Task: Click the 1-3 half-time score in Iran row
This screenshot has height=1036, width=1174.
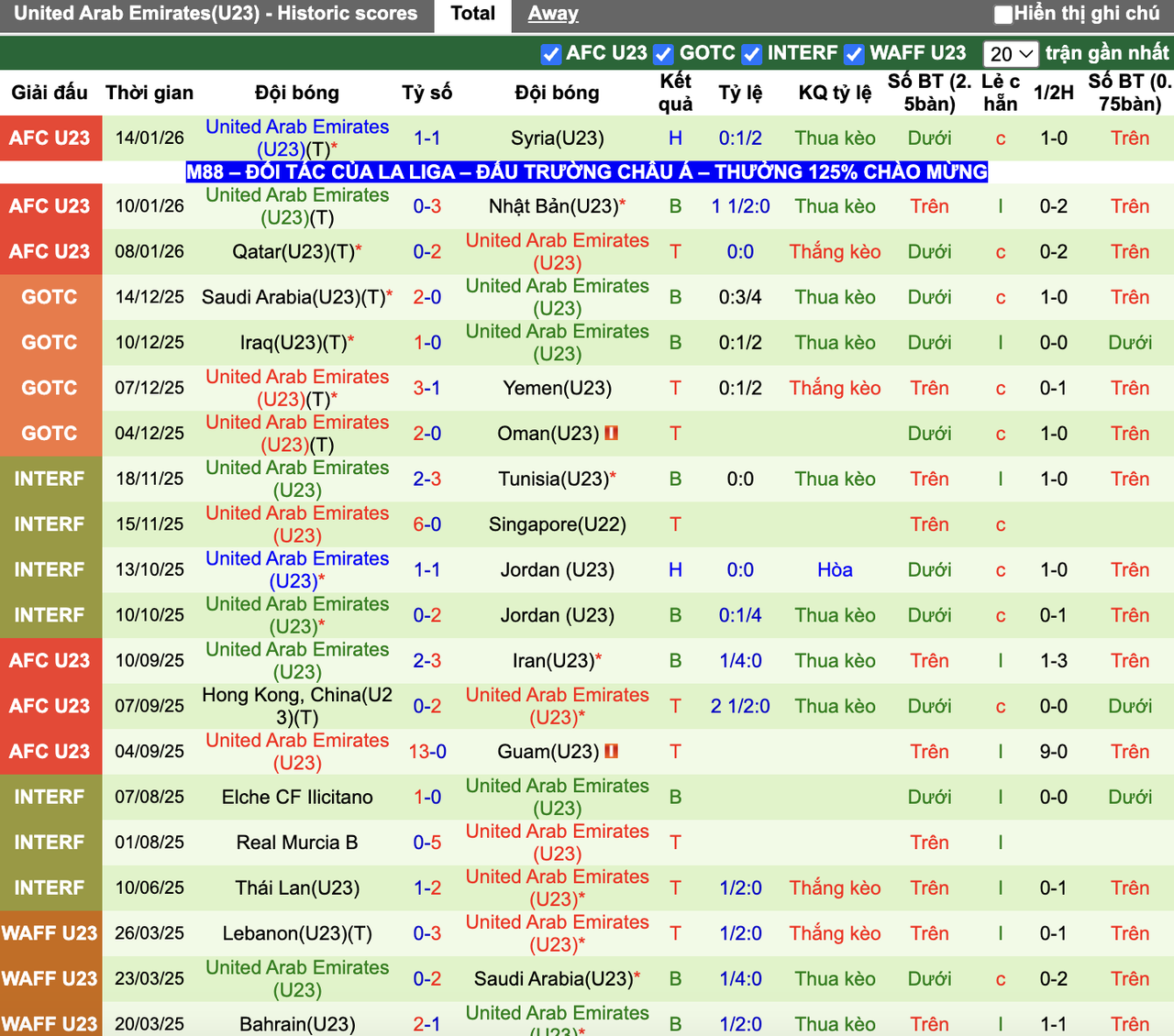Action: [x=1054, y=660]
